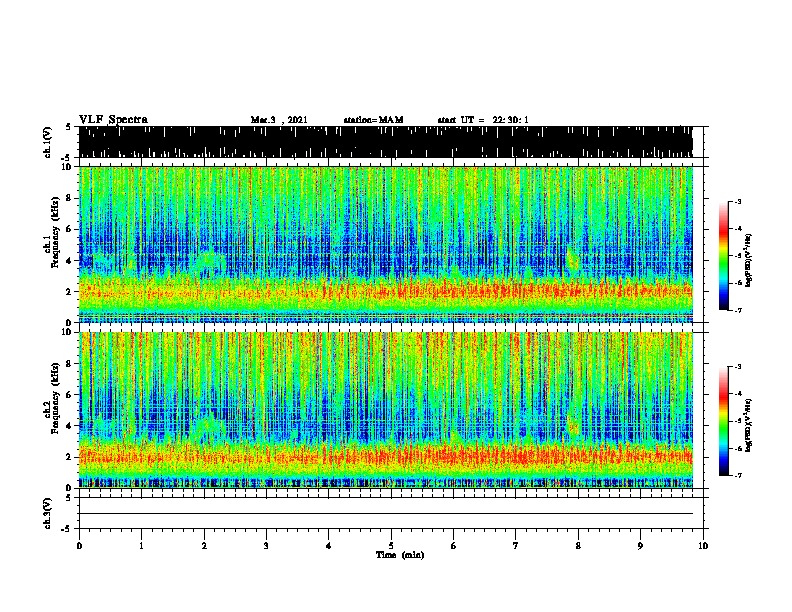
Task: Click the "ch.3(V)" axis label
Action: pos(48,513)
